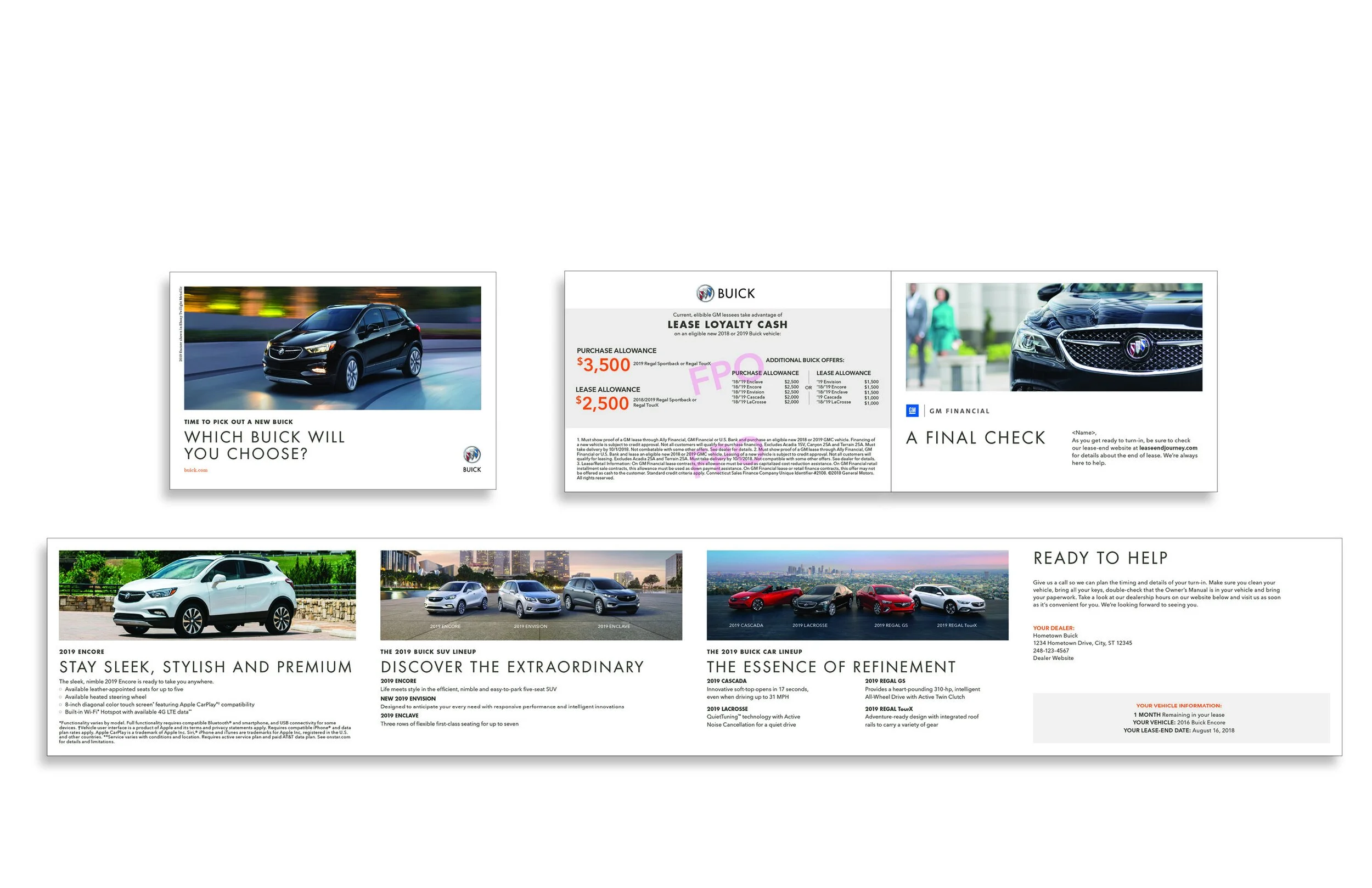Click the Buick tri-shield logo above Lease Loyalty Cash
Screen dimensions: 1372x888
click(705, 294)
